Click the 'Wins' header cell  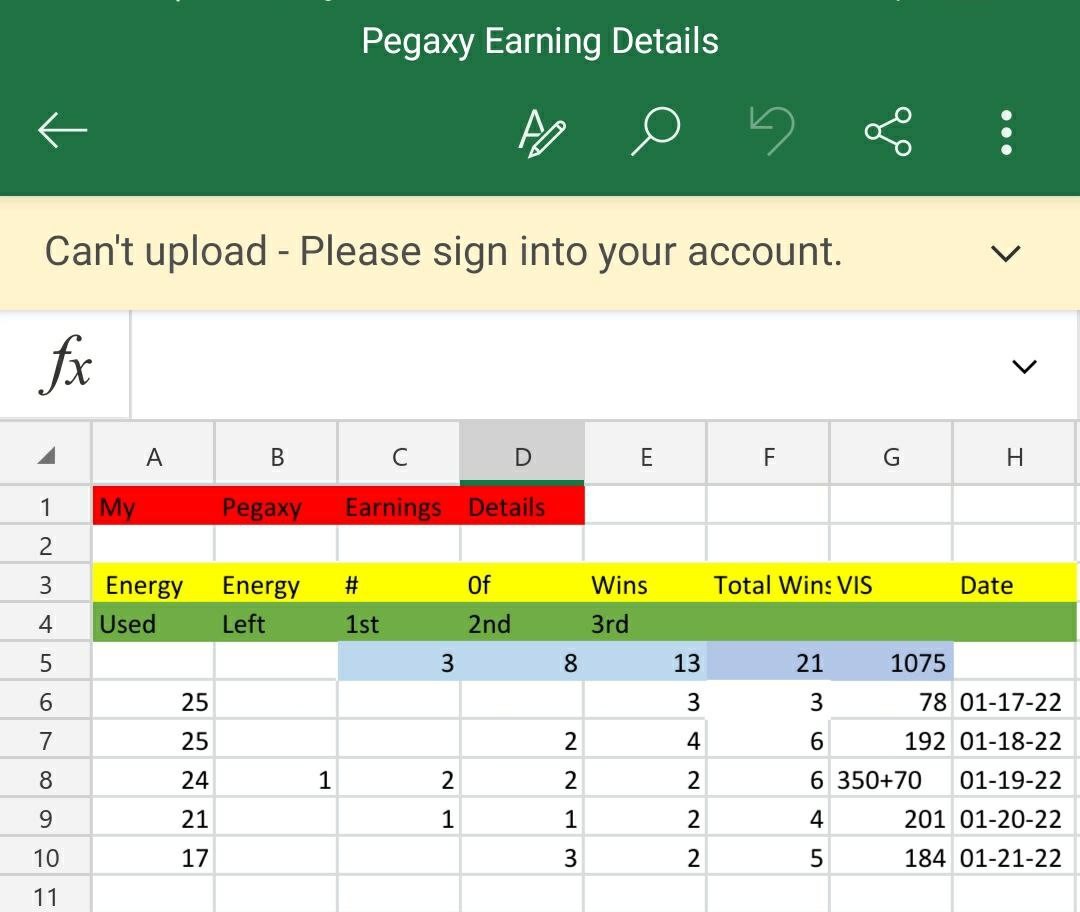(x=646, y=584)
